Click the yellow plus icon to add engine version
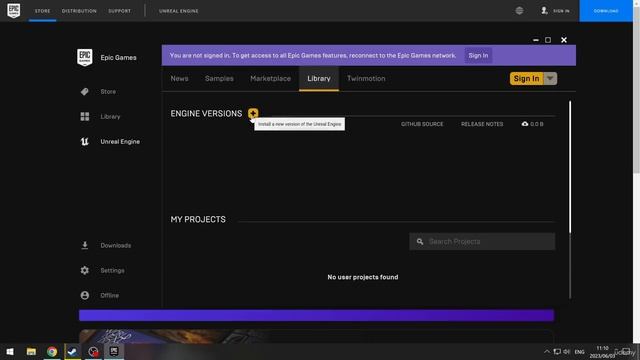The height and width of the screenshot is (360, 640). [x=253, y=113]
